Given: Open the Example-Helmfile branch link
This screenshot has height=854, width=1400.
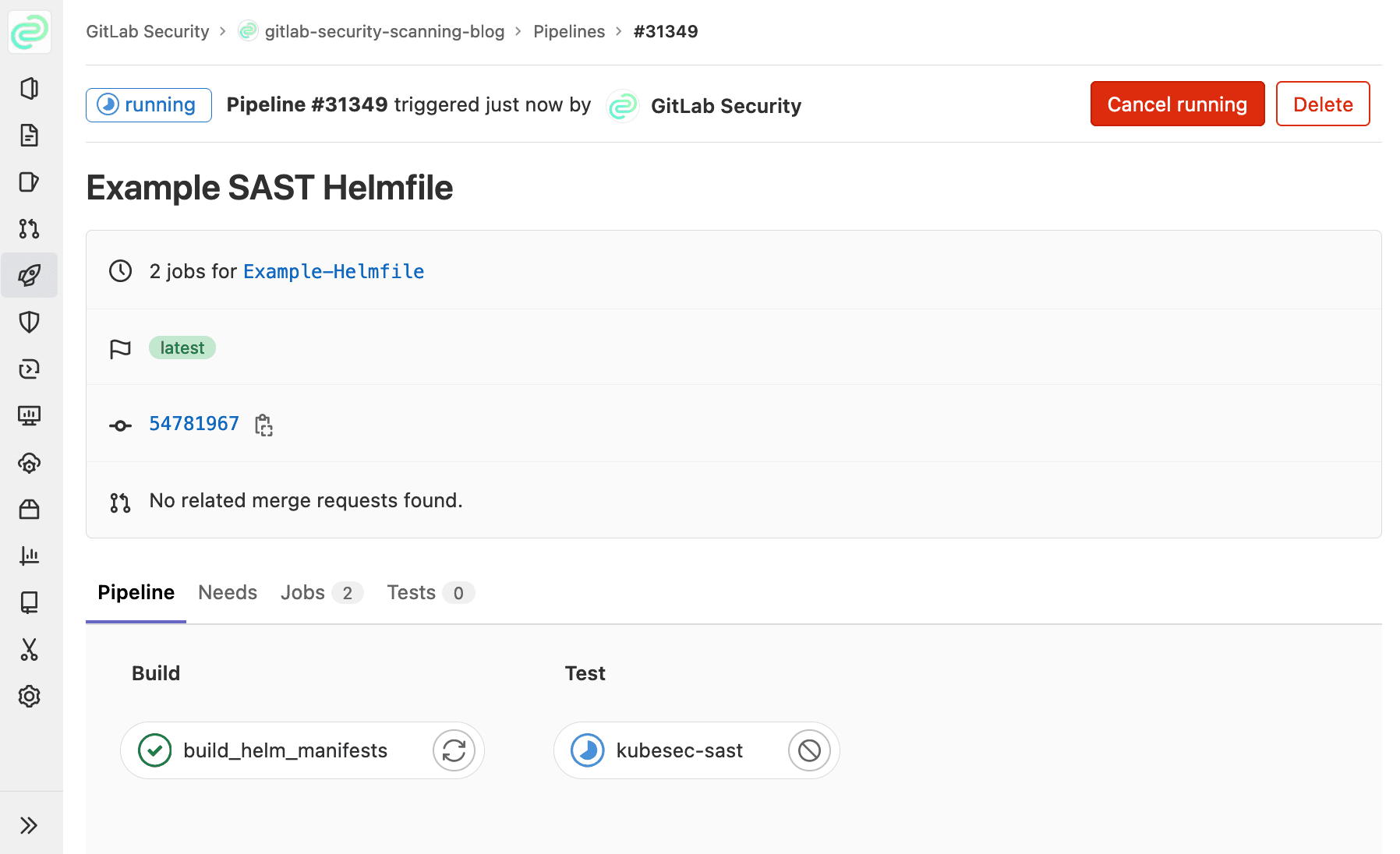Looking at the screenshot, I should pos(334,271).
